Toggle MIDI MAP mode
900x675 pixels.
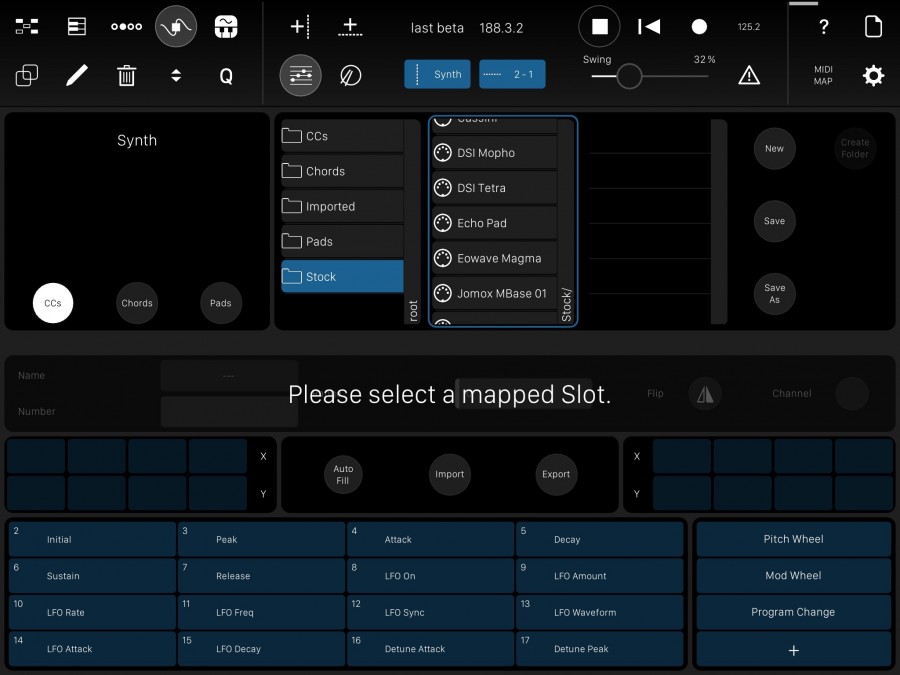[x=822, y=75]
